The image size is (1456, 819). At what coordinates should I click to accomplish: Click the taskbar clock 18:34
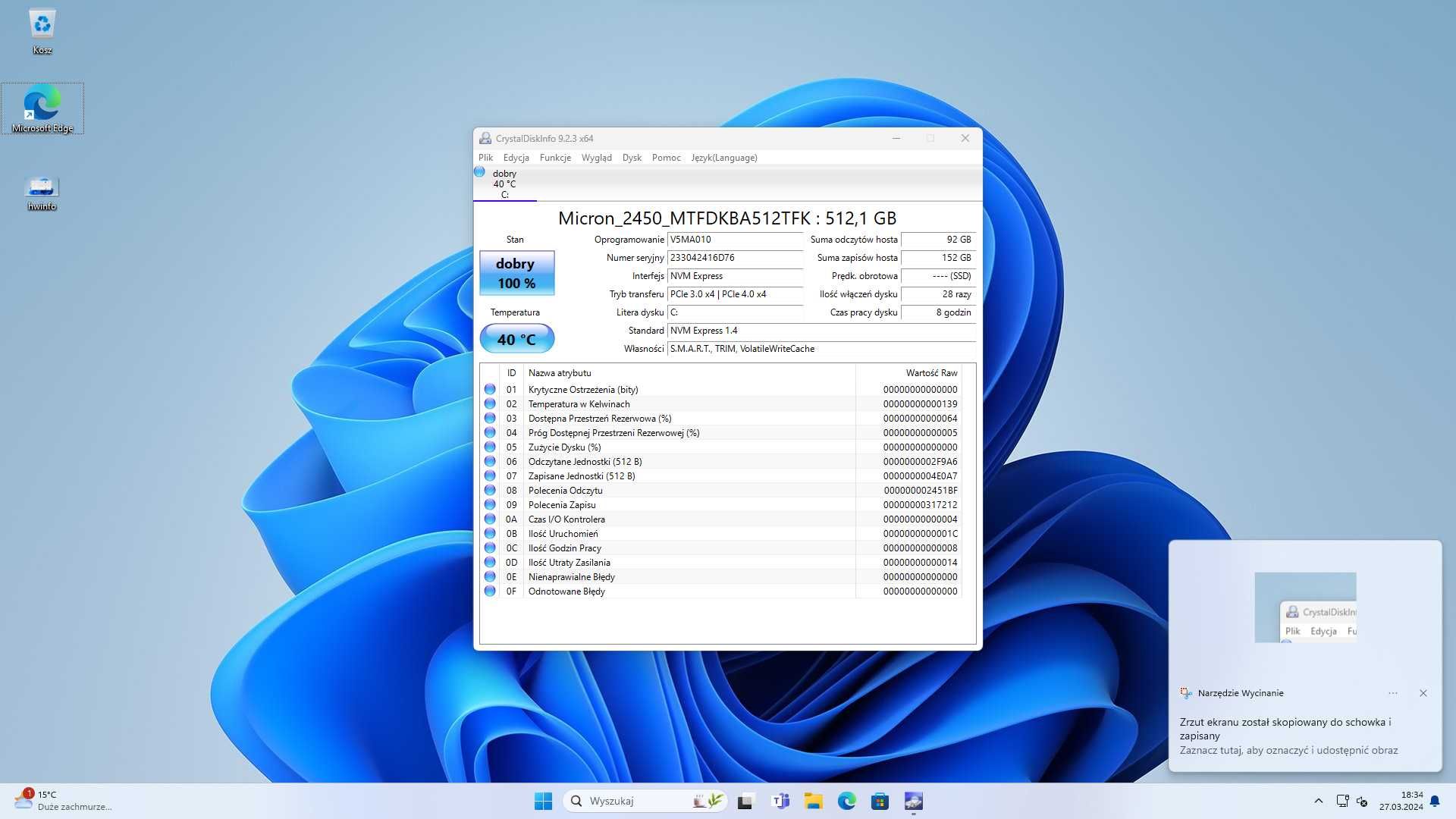click(x=1401, y=801)
